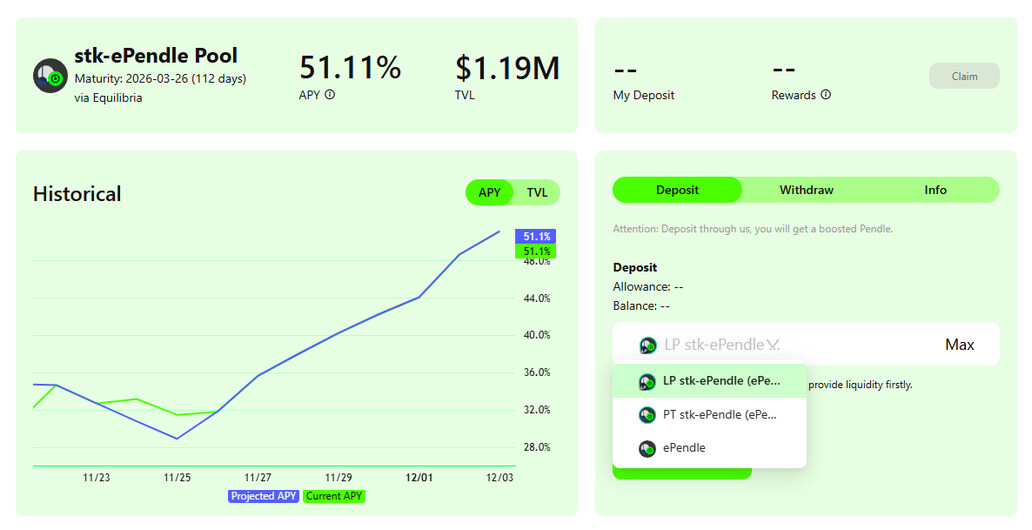Collapse the LP stk-ePendle token selector dropdown
The image size is (1032, 530).
point(772,345)
